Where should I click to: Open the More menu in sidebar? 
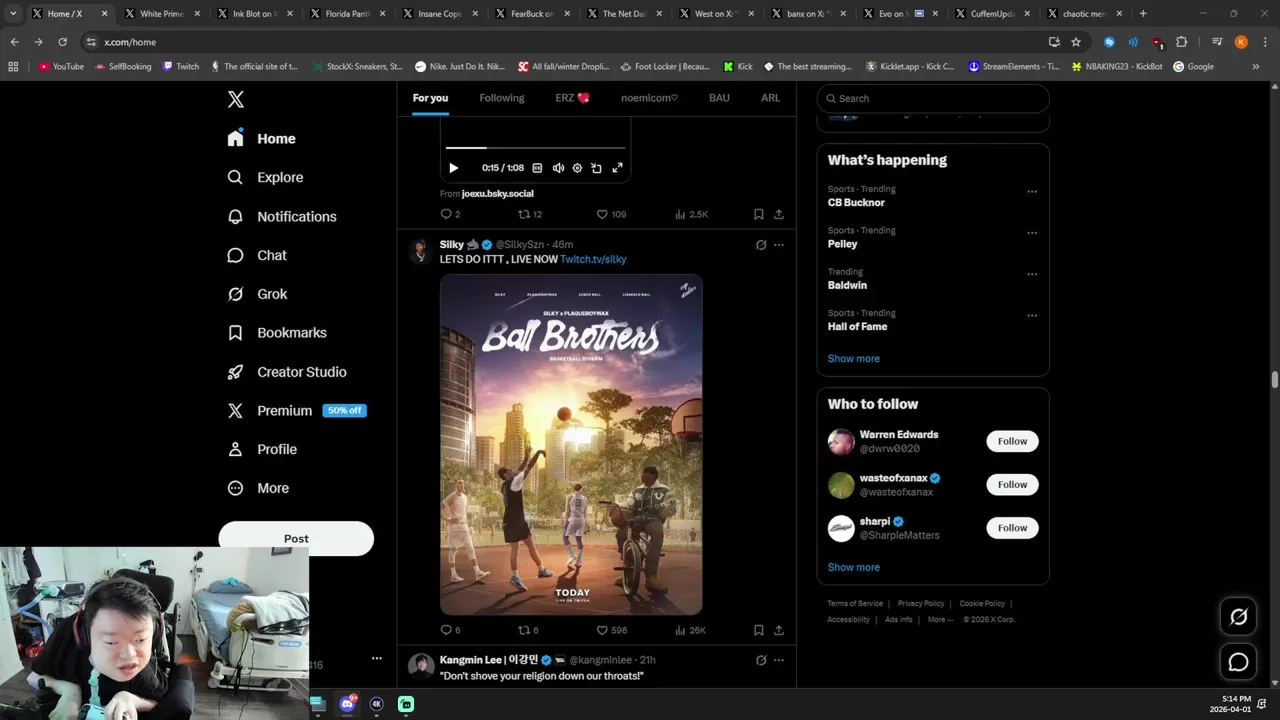tap(259, 488)
